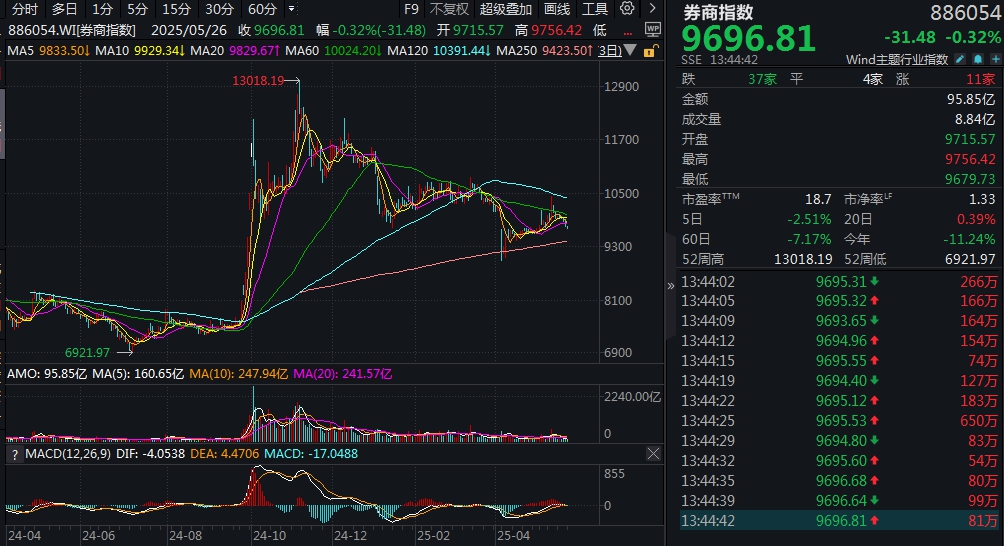Click the index name 886054.WI[券商指数]
This screenshot has width=1004, height=546.
coord(72,30)
